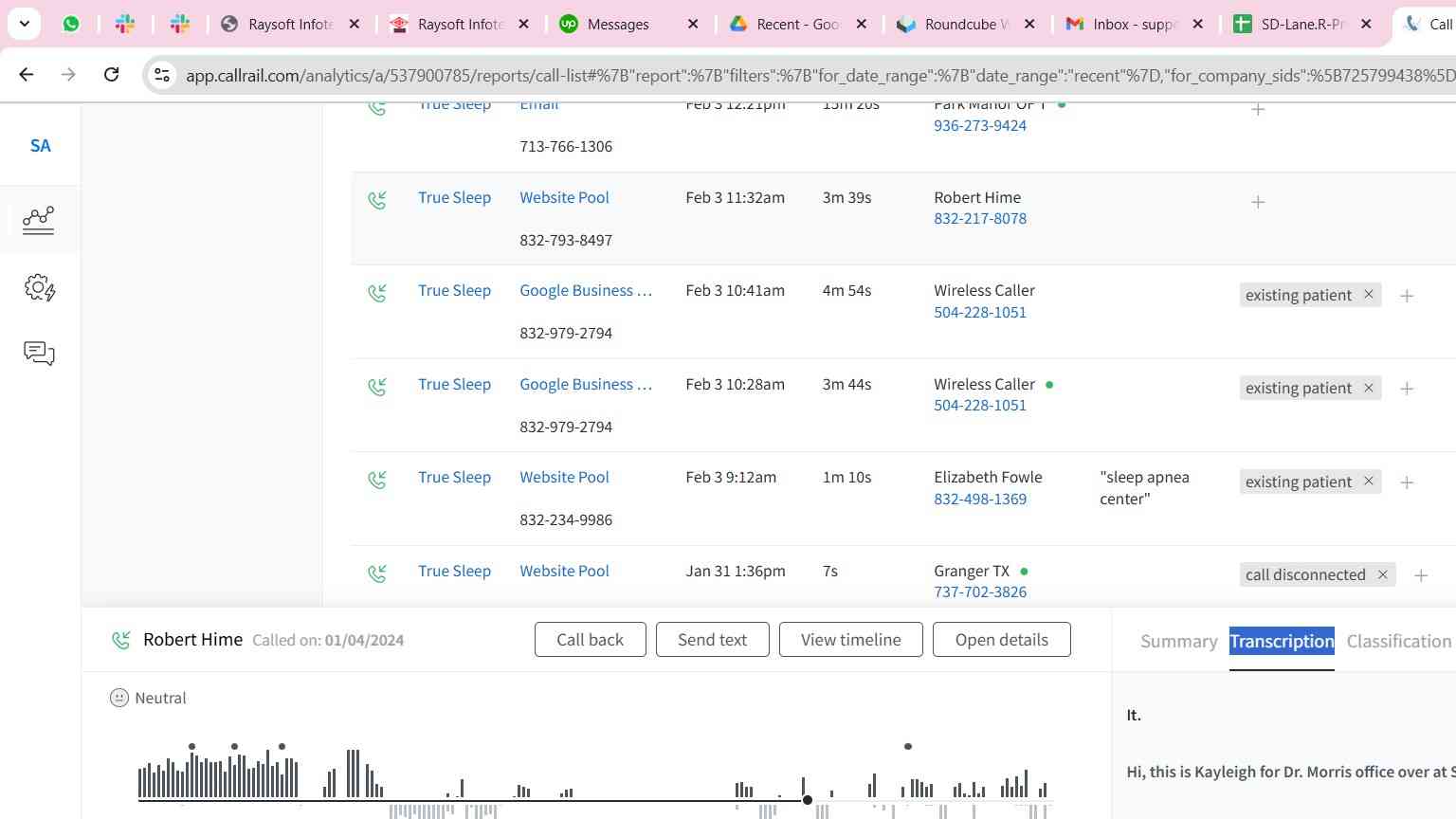1456x819 pixels.
Task: Select the Feb 3 9:12am timestamp
Action: [731, 478]
